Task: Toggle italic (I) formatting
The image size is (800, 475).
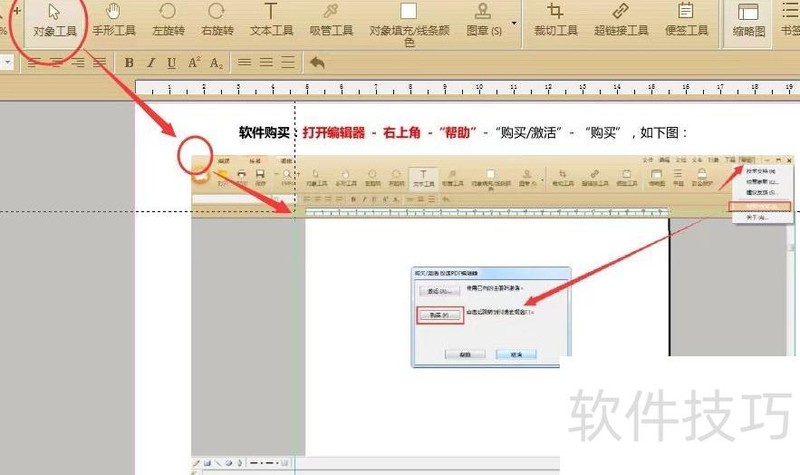Action: 151,63
